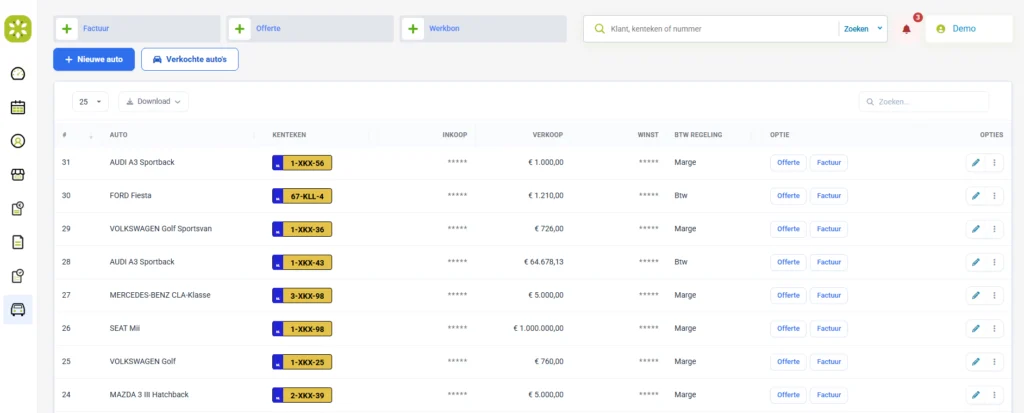Sort by KENTEKEN column header
1024x413 pixels.
[x=289, y=135]
